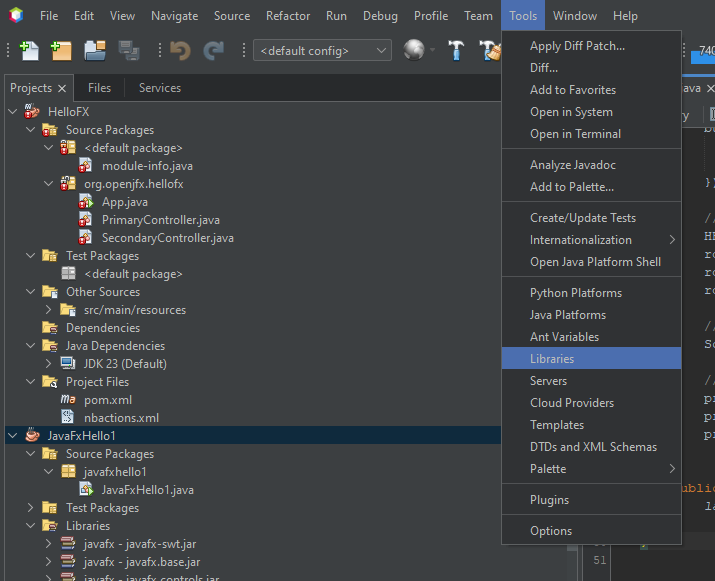Choose Libraries from the Tools menu
Screen dimensions: 715x581
pyautogui.click(x=591, y=358)
